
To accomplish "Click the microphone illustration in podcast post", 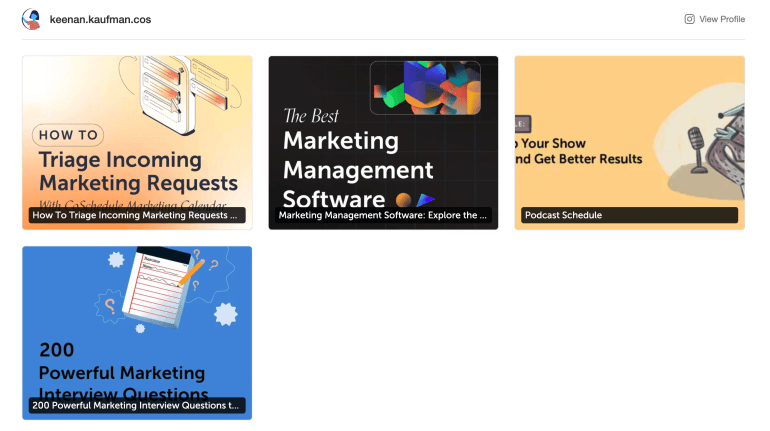I will pyautogui.click(x=698, y=150).
